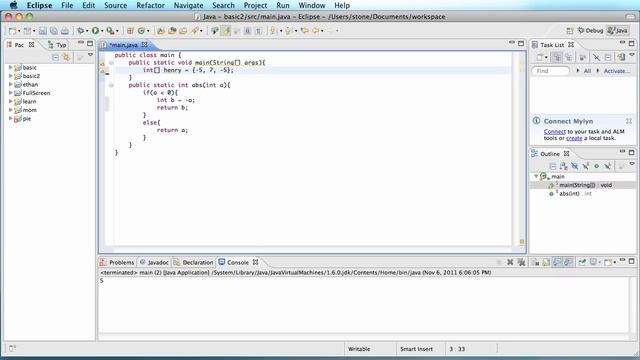This screenshot has height=360, width=640.
Task: Expand the pie project
Action: coord(11,118)
